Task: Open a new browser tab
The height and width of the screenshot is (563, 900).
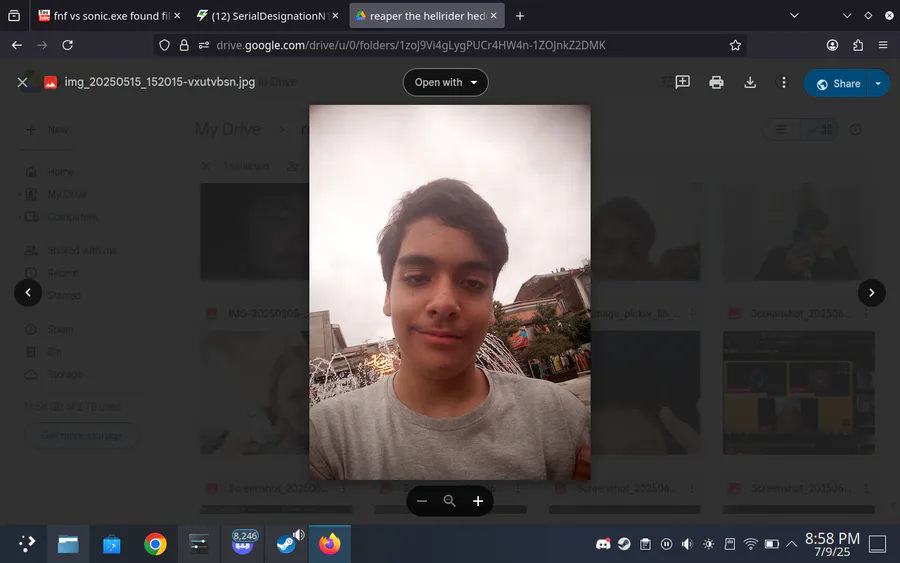Action: coord(519,16)
